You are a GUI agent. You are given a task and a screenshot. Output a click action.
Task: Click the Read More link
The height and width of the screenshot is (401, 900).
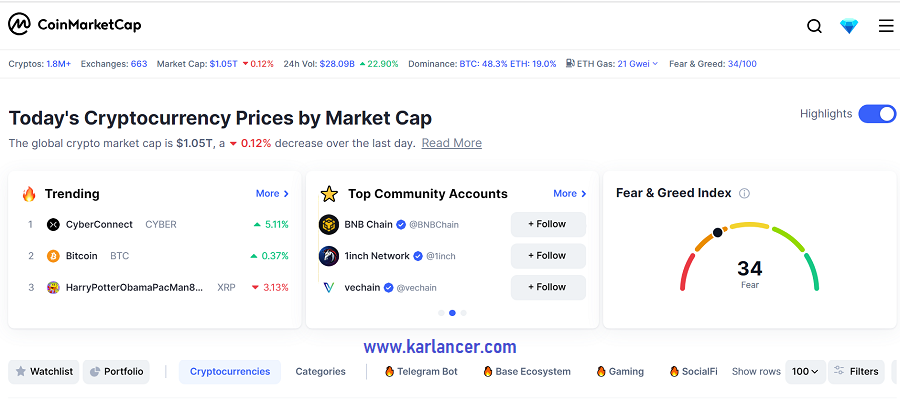pos(452,143)
